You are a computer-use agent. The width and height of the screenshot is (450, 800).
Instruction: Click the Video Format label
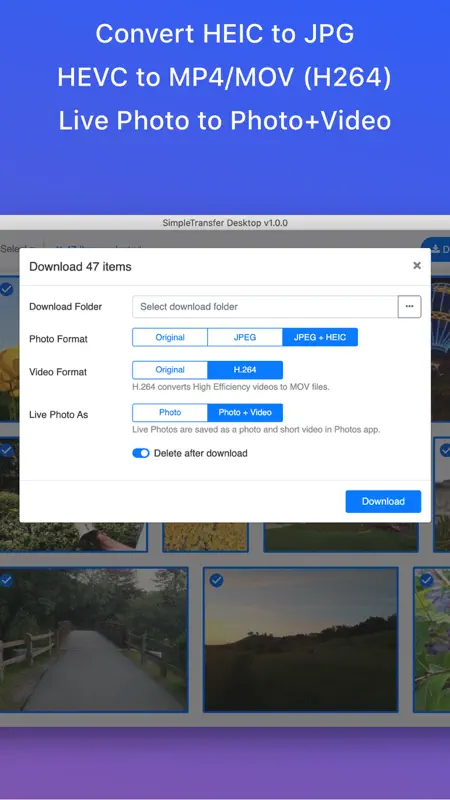[x=58, y=371]
